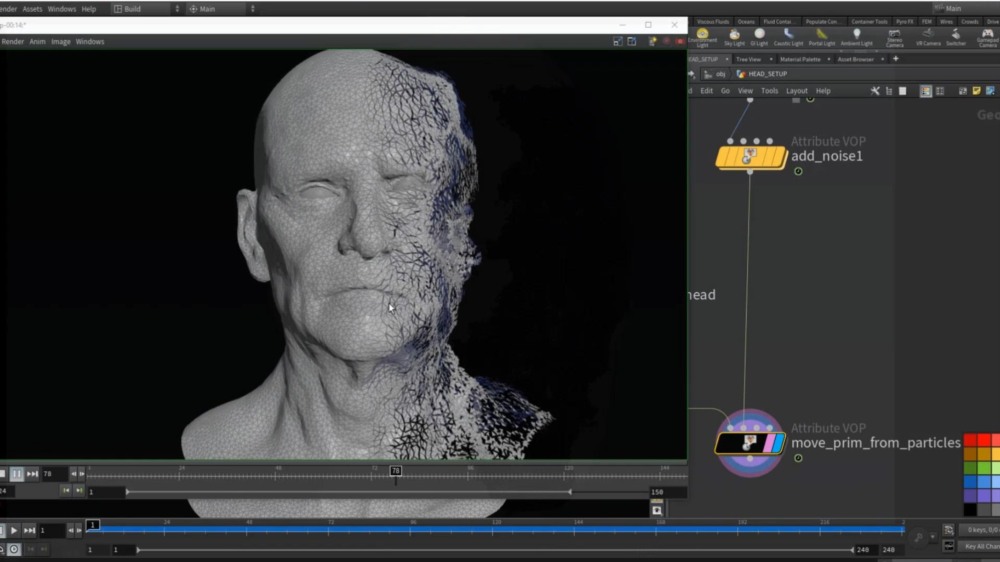This screenshot has width=1000, height=562.
Task: Create a VR Camera from the shelf
Action: point(928,37)
